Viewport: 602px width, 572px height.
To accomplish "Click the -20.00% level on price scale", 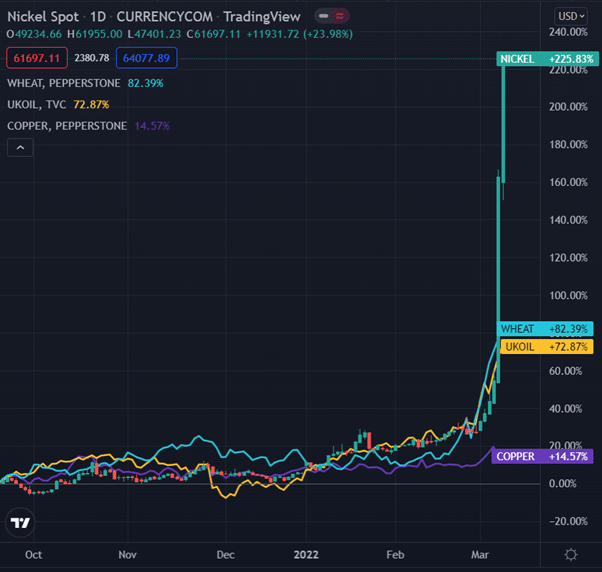I will click(568, 521).
